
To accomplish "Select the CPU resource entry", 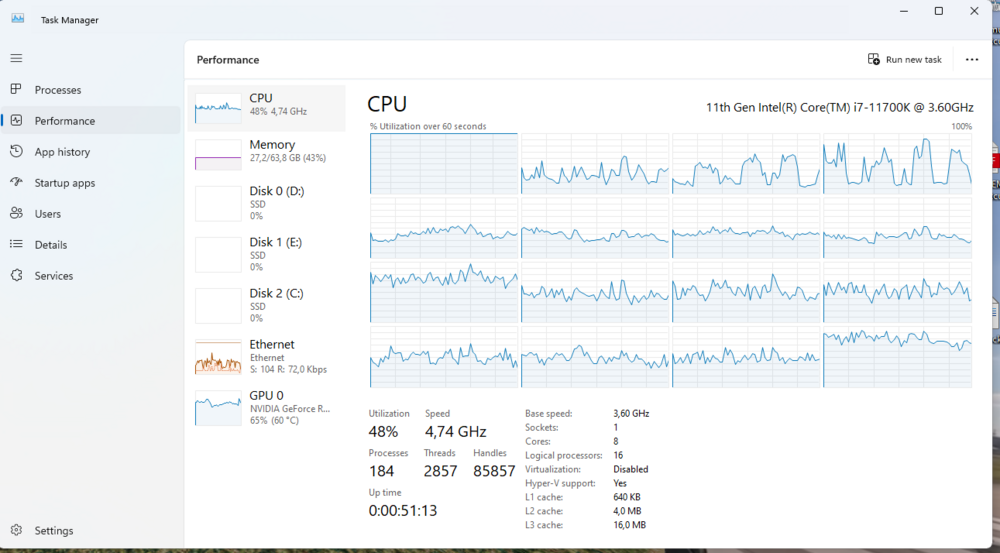I will [267, 108].
